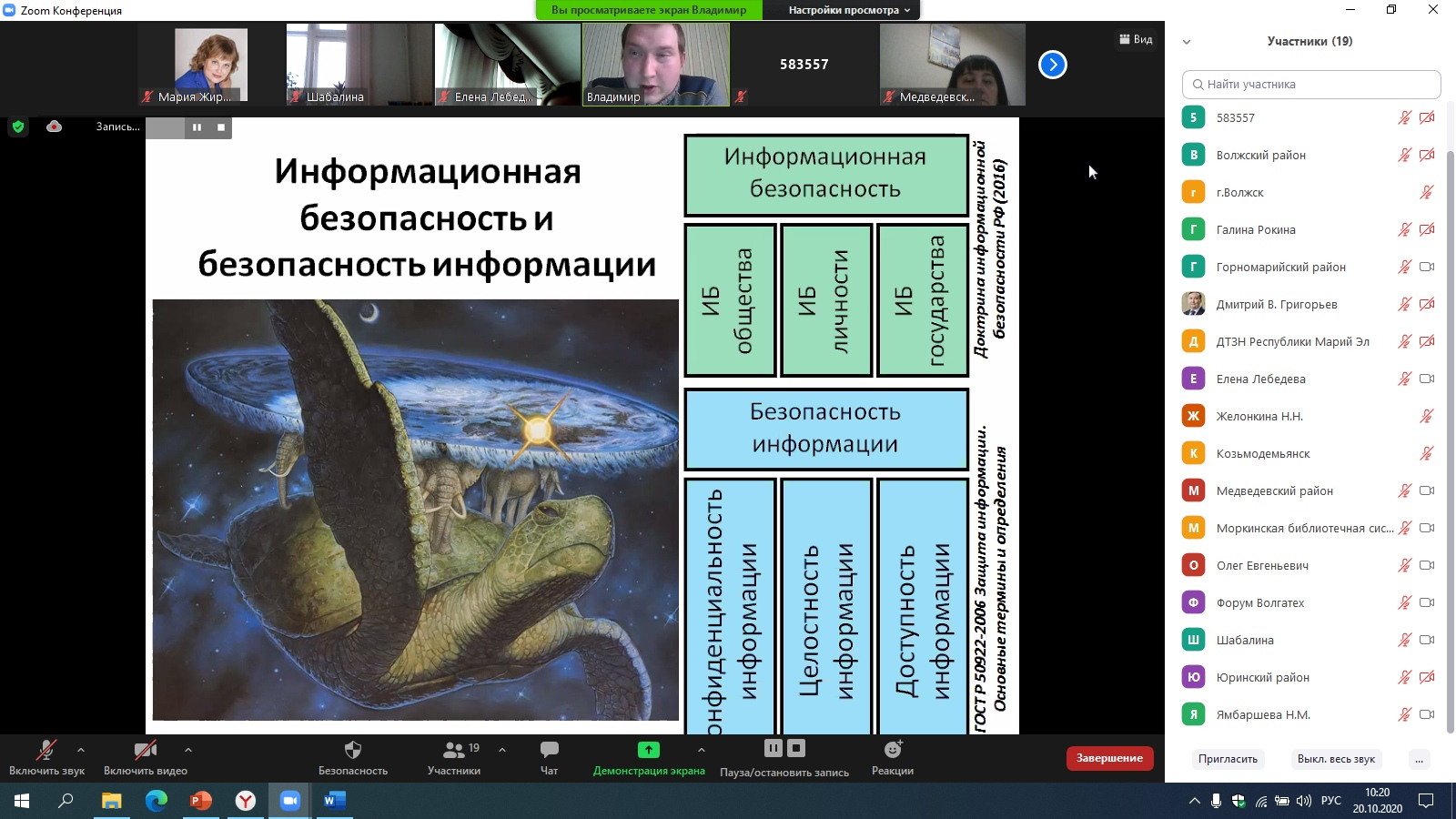Open Microsoft Edge from taskbar
This screenshot has width=1456, height=819.
click(156, 801)
